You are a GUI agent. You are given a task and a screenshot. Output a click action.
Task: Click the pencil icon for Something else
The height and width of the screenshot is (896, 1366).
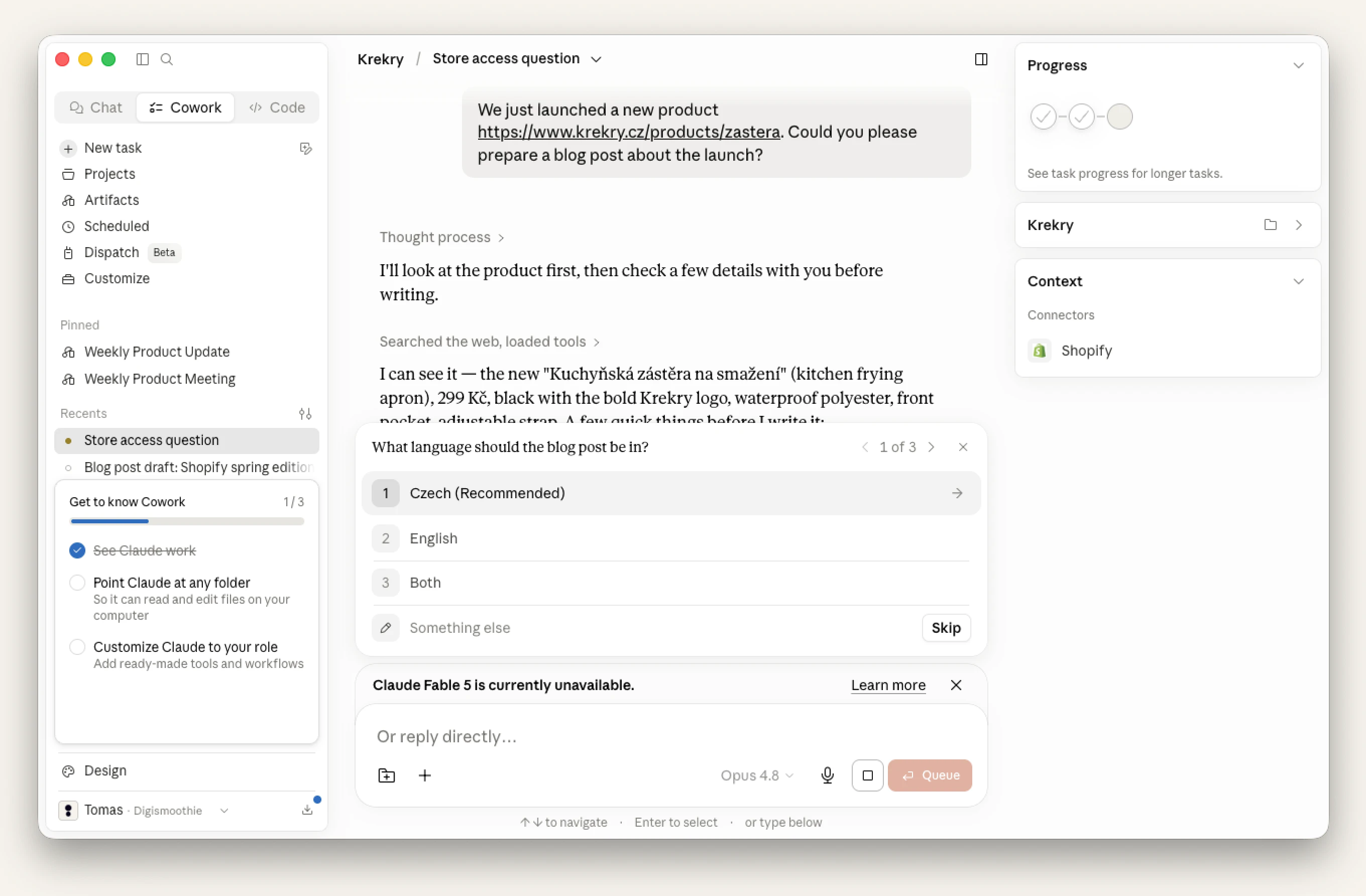[386, 628]
